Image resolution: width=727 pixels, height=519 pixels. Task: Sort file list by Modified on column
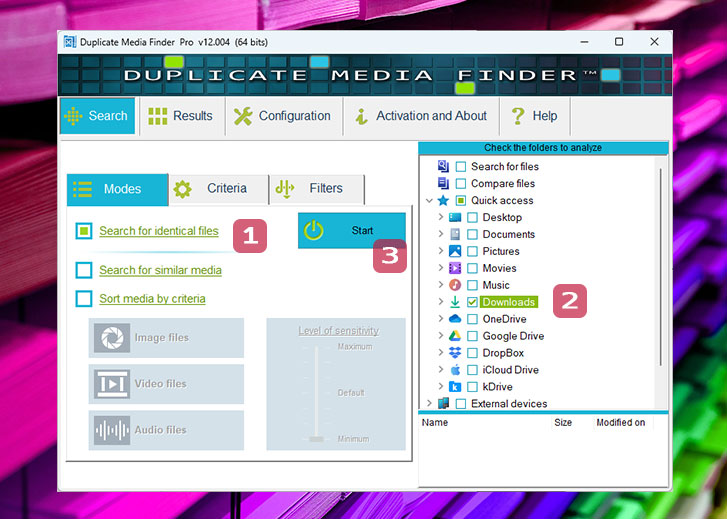[x=620, y=423]
